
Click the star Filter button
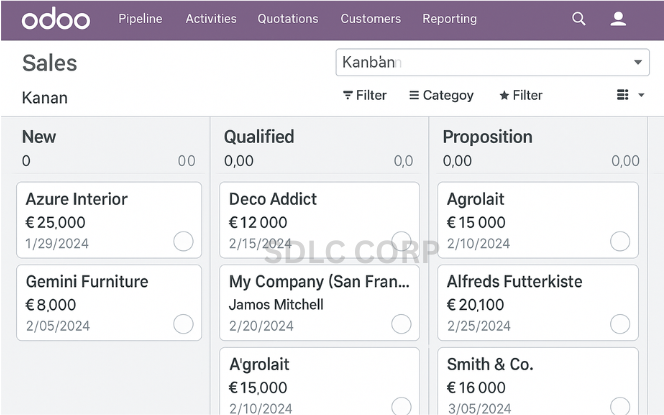(521, 95)
